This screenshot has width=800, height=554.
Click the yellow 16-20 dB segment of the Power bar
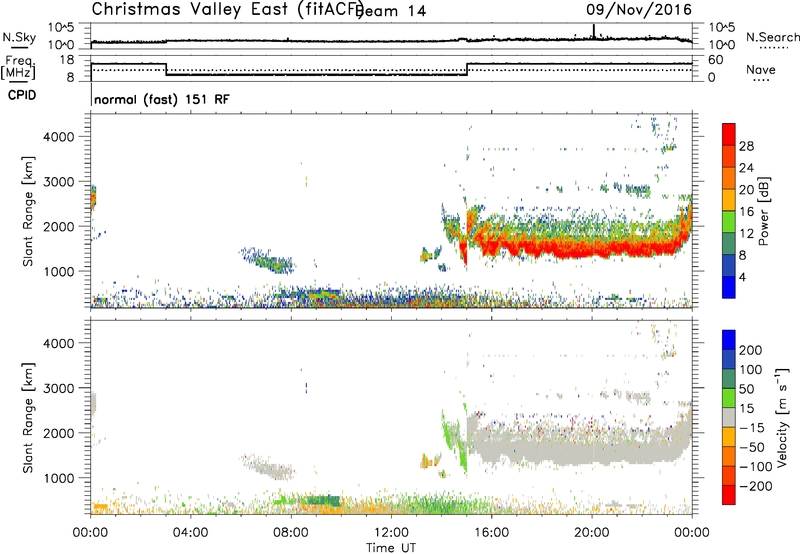(729, 200)
